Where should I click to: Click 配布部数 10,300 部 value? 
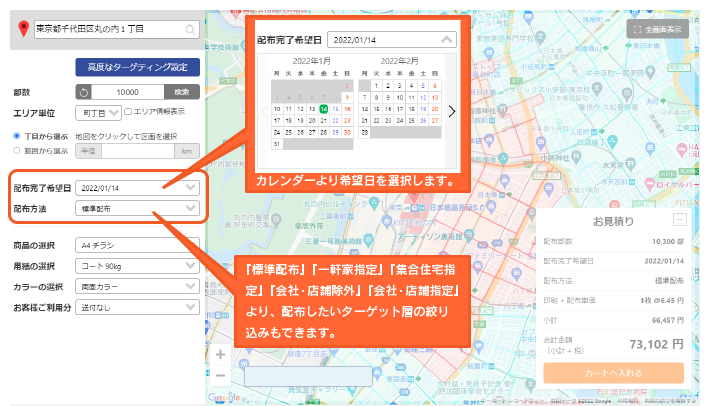[668, 241]
